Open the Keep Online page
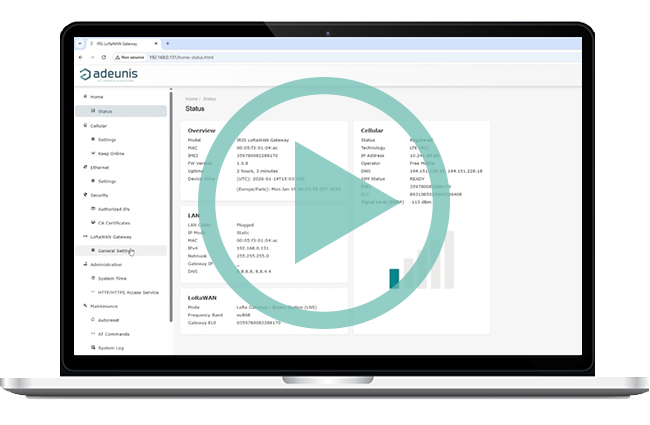This screenshot has width=650, height=425. pyautogui.click(x=111, y=153)
